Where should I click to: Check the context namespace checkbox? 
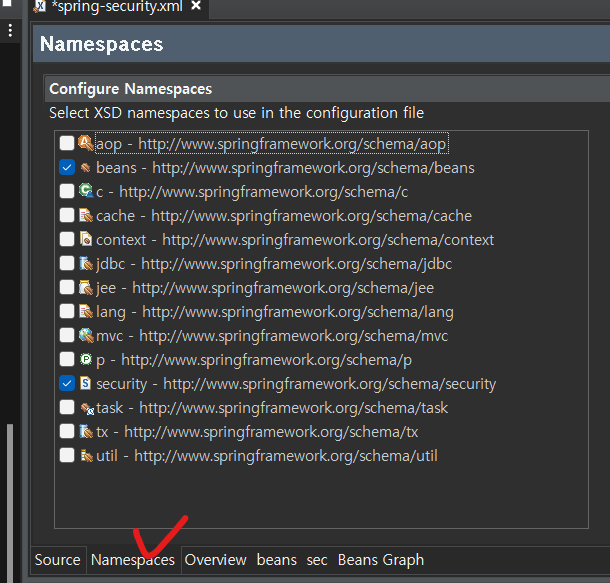tap(67, 239)
